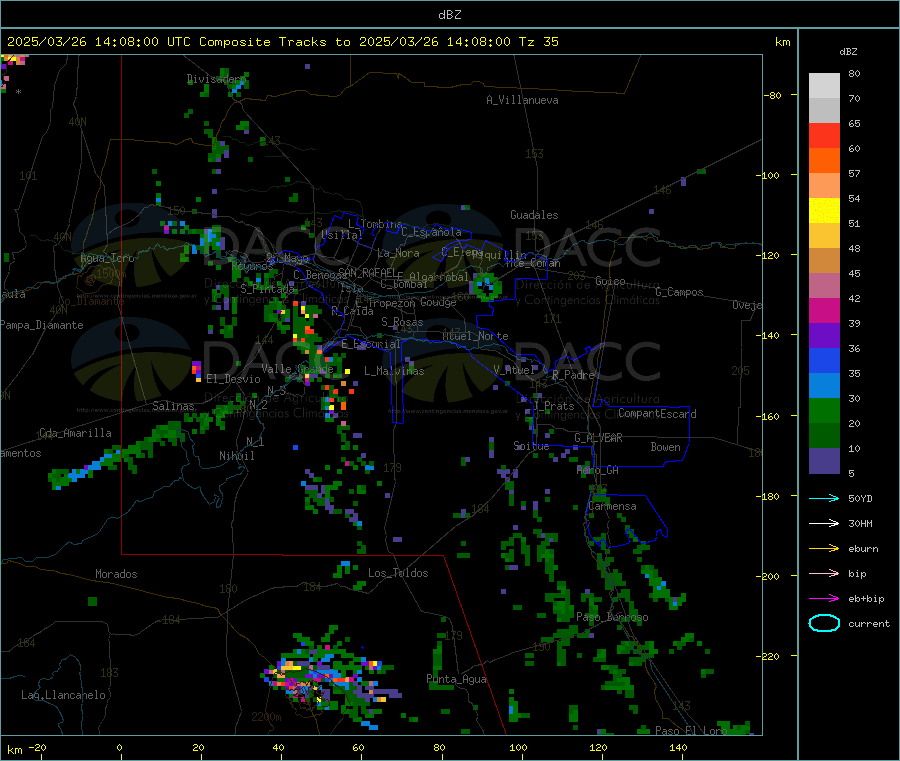Viewport: 900px width, 761px height.
Task: Click the Morados location label
Action: (116, 574)
